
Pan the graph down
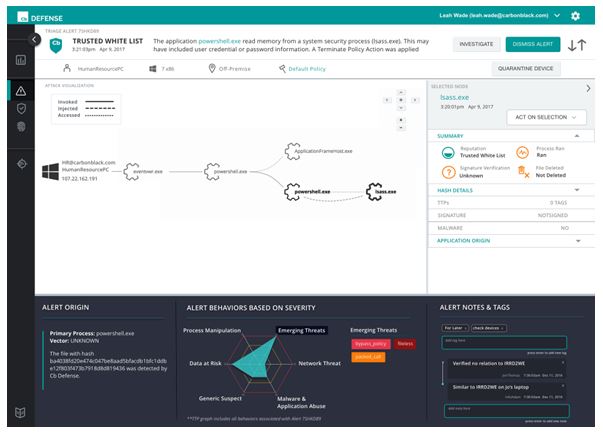pyautogui.click(x=401, y=108)
